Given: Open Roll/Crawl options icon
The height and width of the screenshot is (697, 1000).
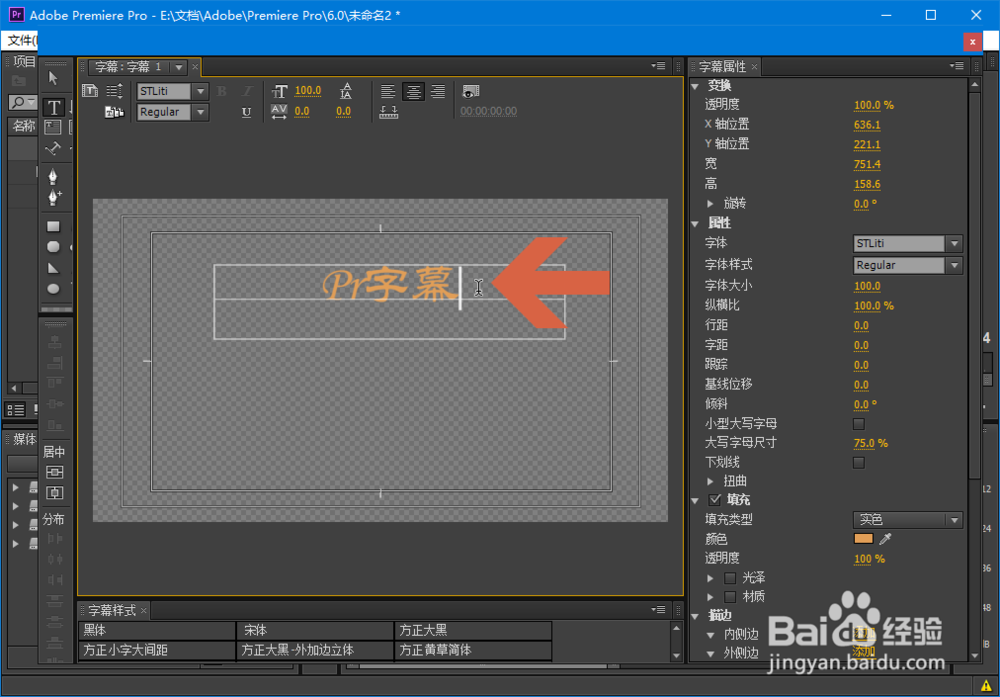Looking at the screenshot, I should click(115, 91).
